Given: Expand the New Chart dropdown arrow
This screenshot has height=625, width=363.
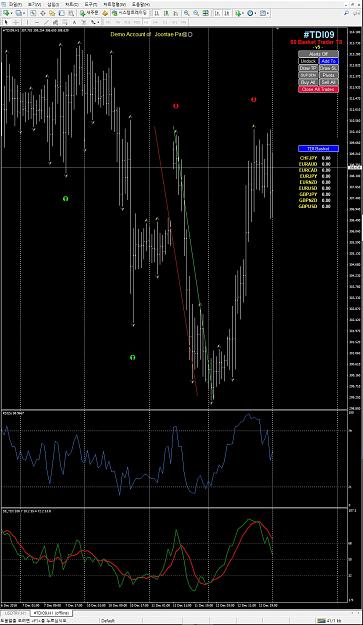Looking at the screenshot, I should (12, 13).
